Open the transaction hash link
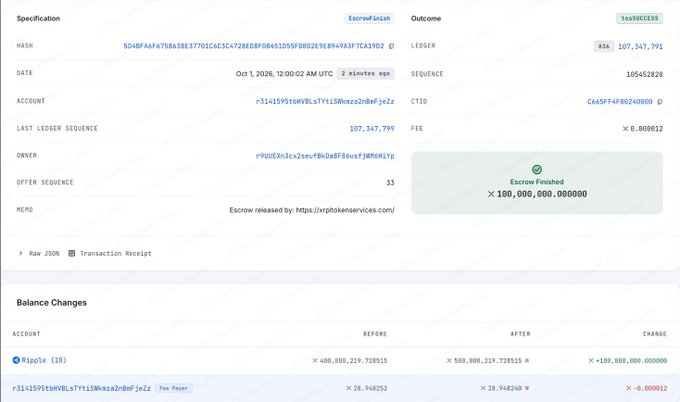 254,46
